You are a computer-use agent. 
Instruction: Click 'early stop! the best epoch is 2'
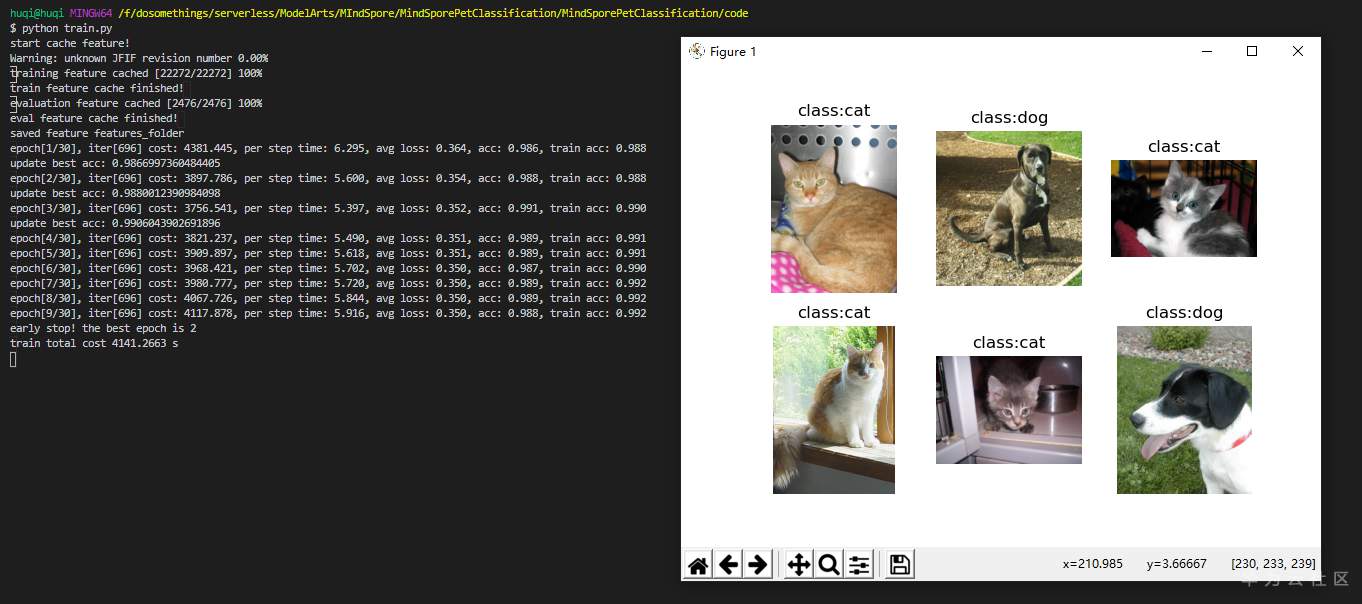tap(103, 328)
